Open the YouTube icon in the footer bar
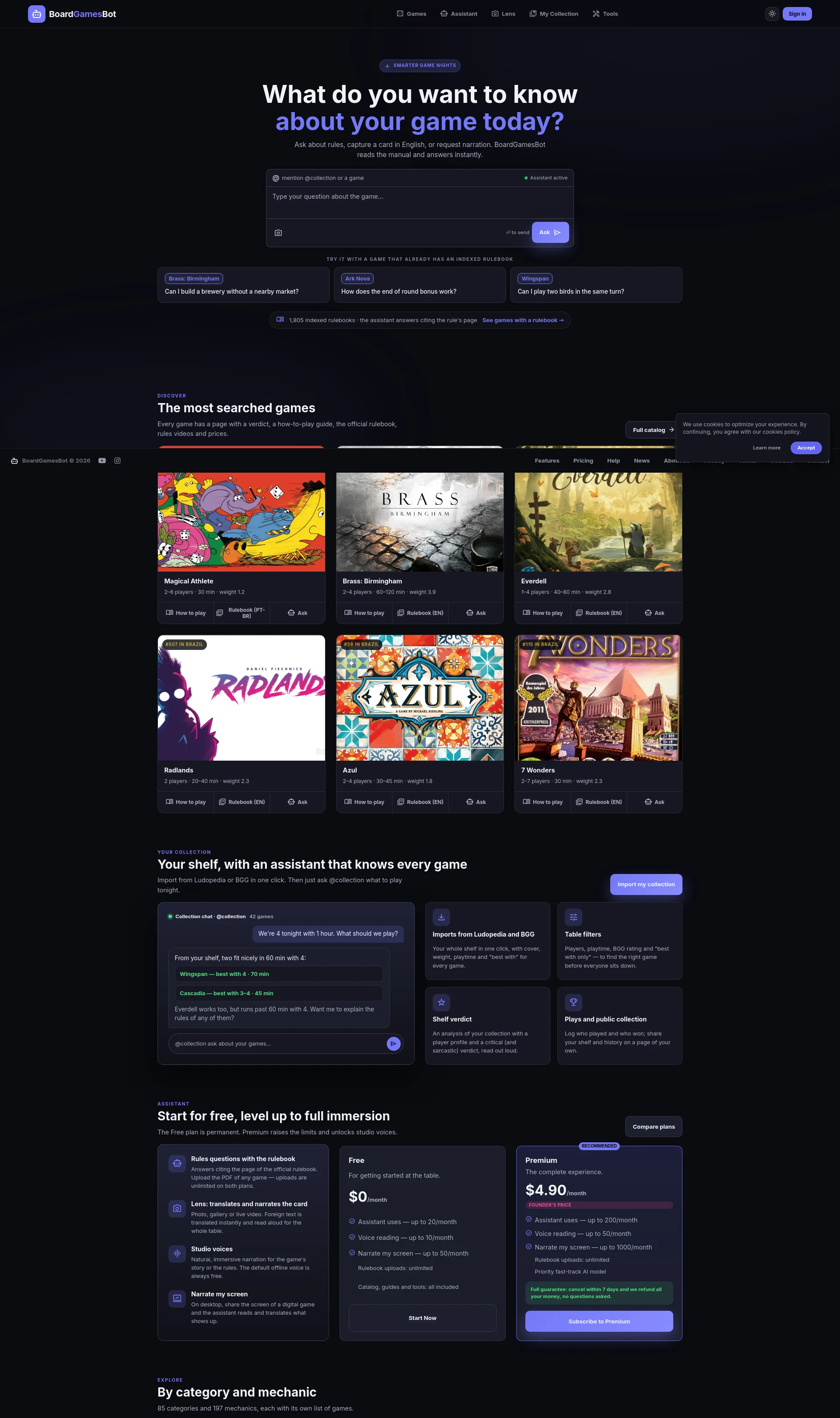The height and width of the screenshot is (1418, 840). click(102, 461)
